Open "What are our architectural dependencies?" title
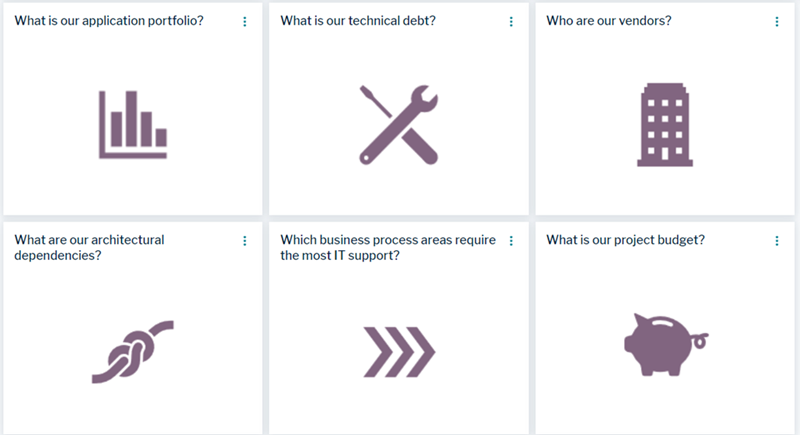 pyautogui.click(x=89, y=247)
